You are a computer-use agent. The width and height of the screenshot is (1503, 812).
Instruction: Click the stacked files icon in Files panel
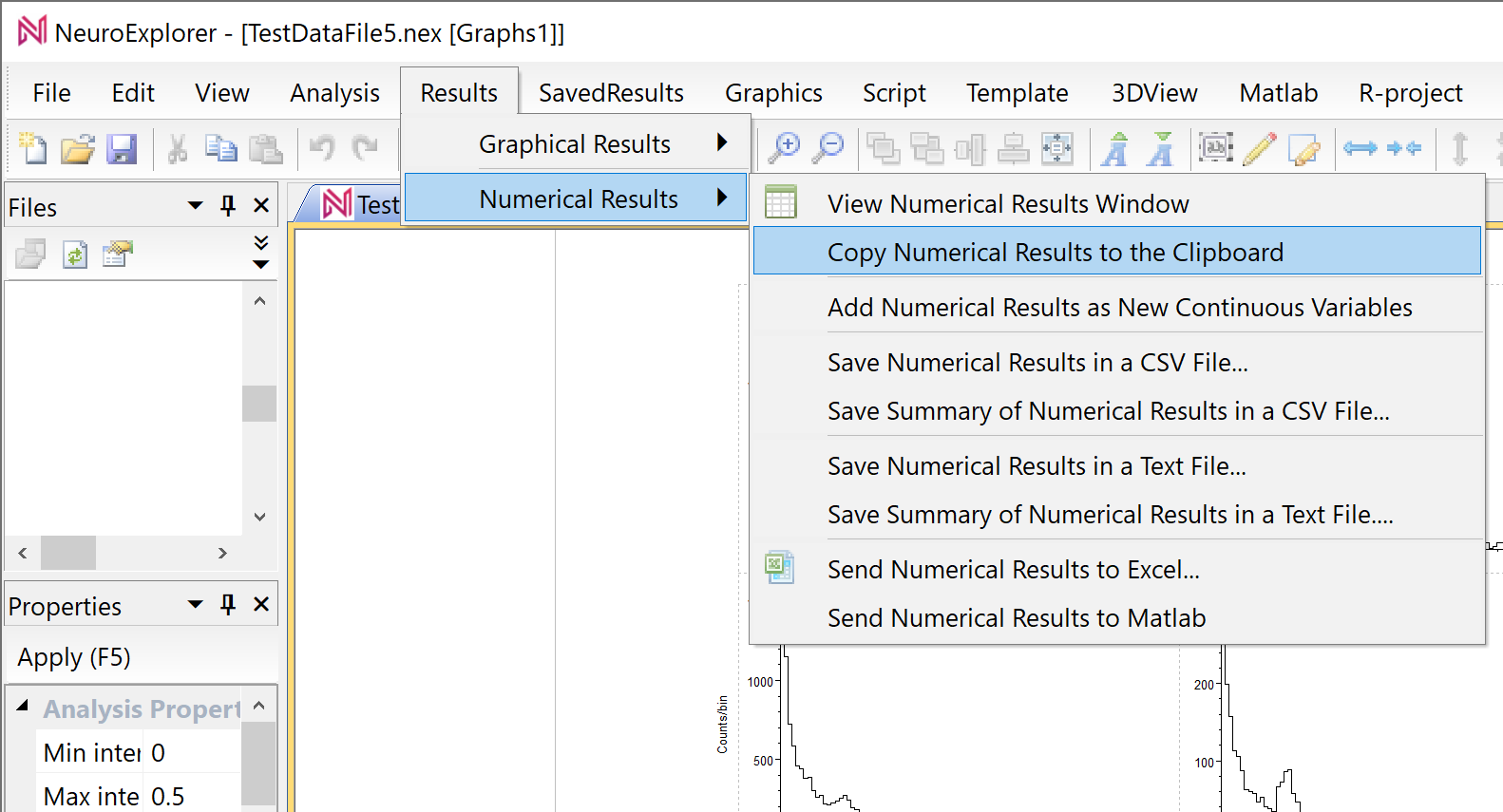coord(30,255)
